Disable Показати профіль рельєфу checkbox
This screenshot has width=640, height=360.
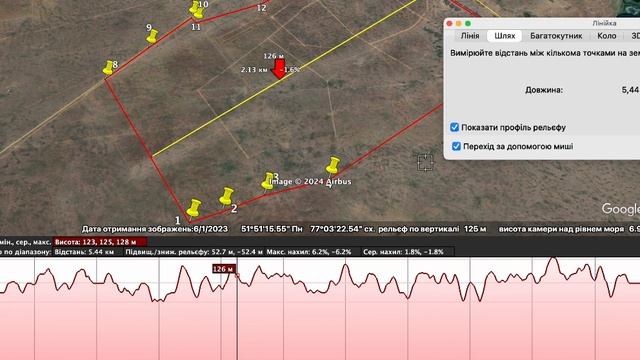pyautogui.click(x=454, y=127)
